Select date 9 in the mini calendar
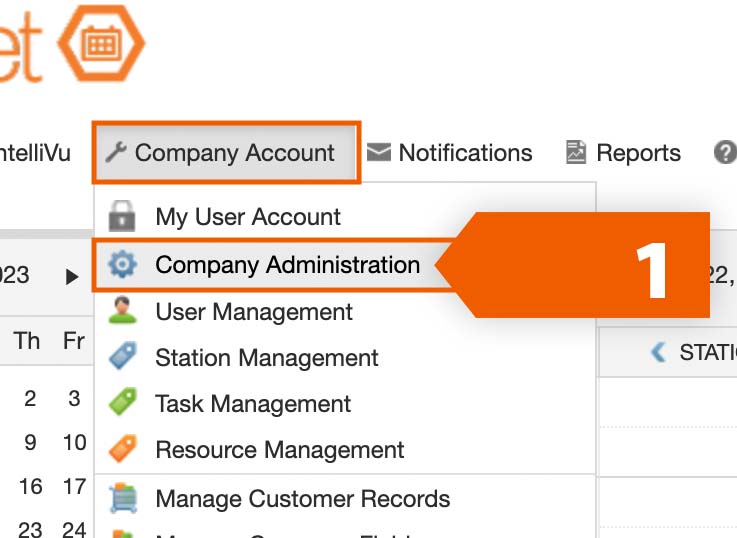 pyautogui.click(x=30, y=443)
